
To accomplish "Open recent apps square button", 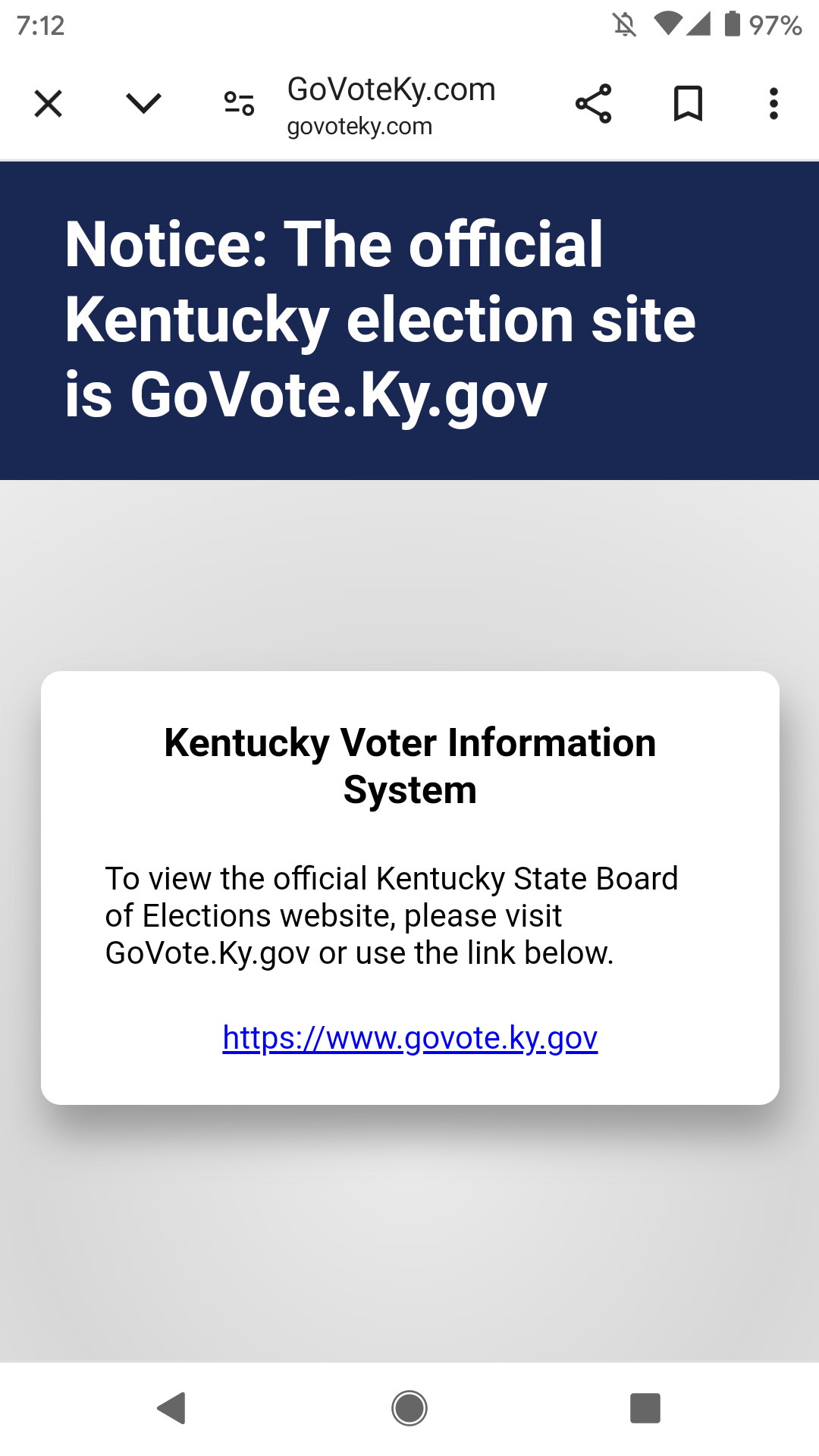I will 645,1408.
